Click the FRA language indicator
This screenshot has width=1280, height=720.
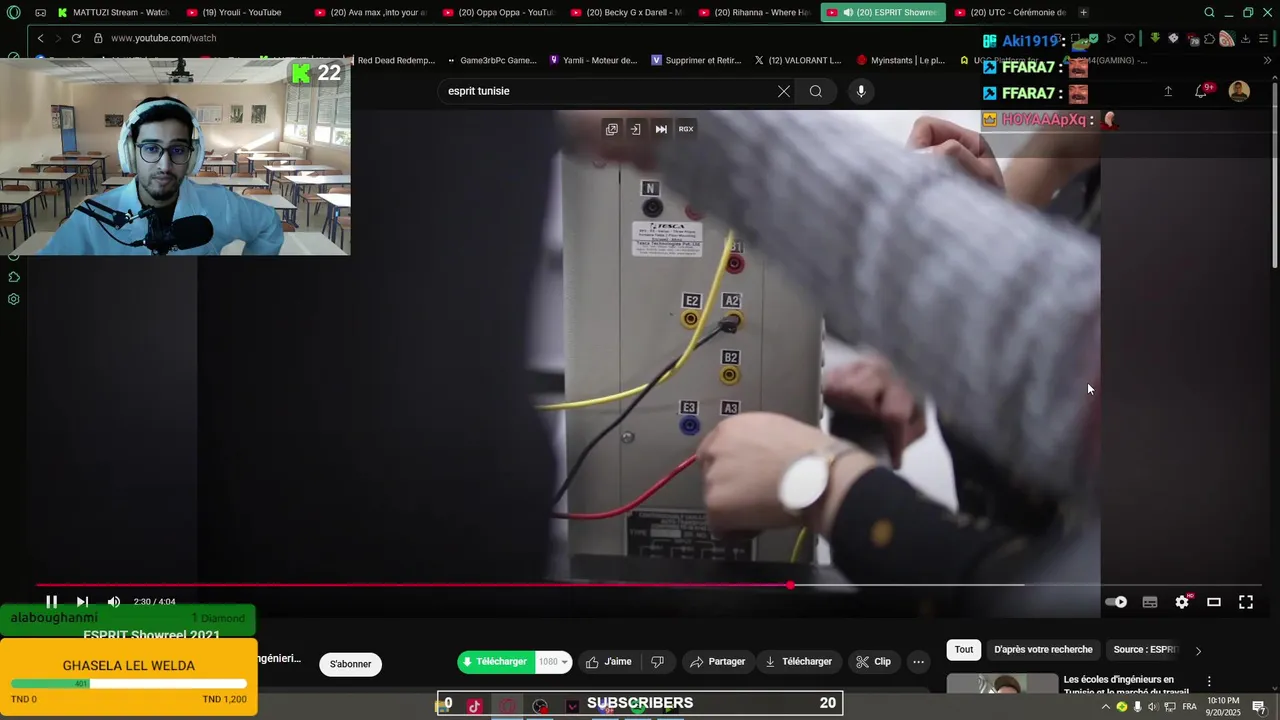1189,707
